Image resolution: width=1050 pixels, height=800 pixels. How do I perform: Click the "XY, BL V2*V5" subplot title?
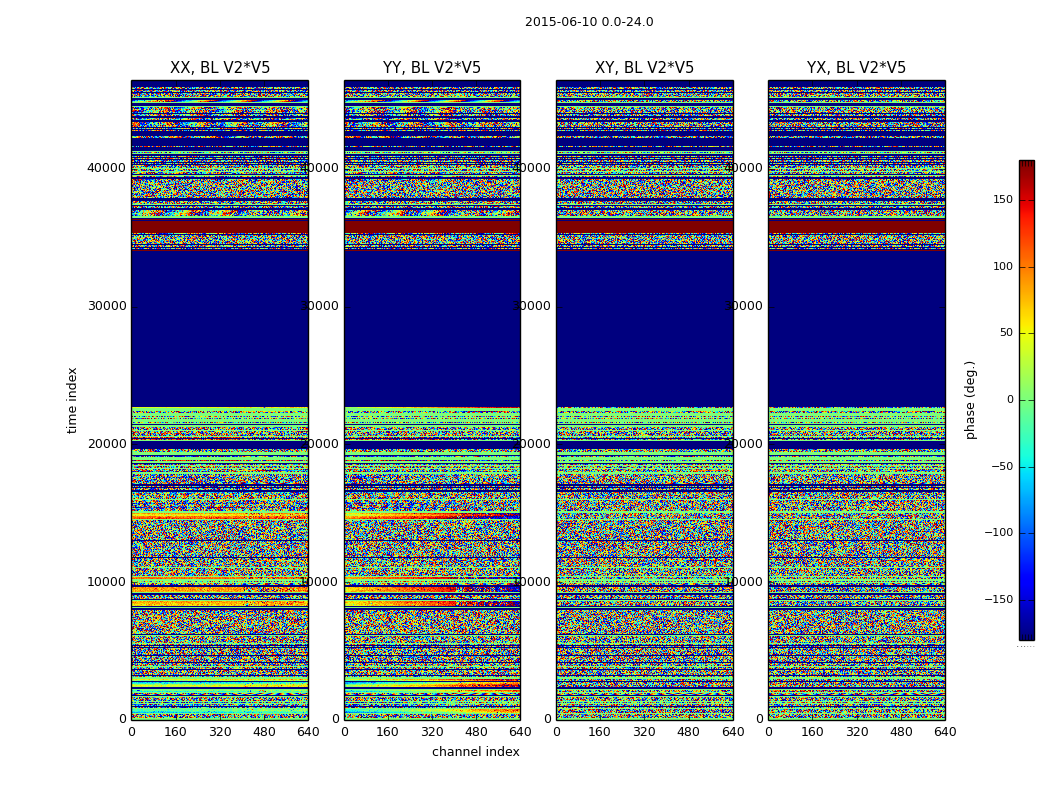click(x=644, y=68)
